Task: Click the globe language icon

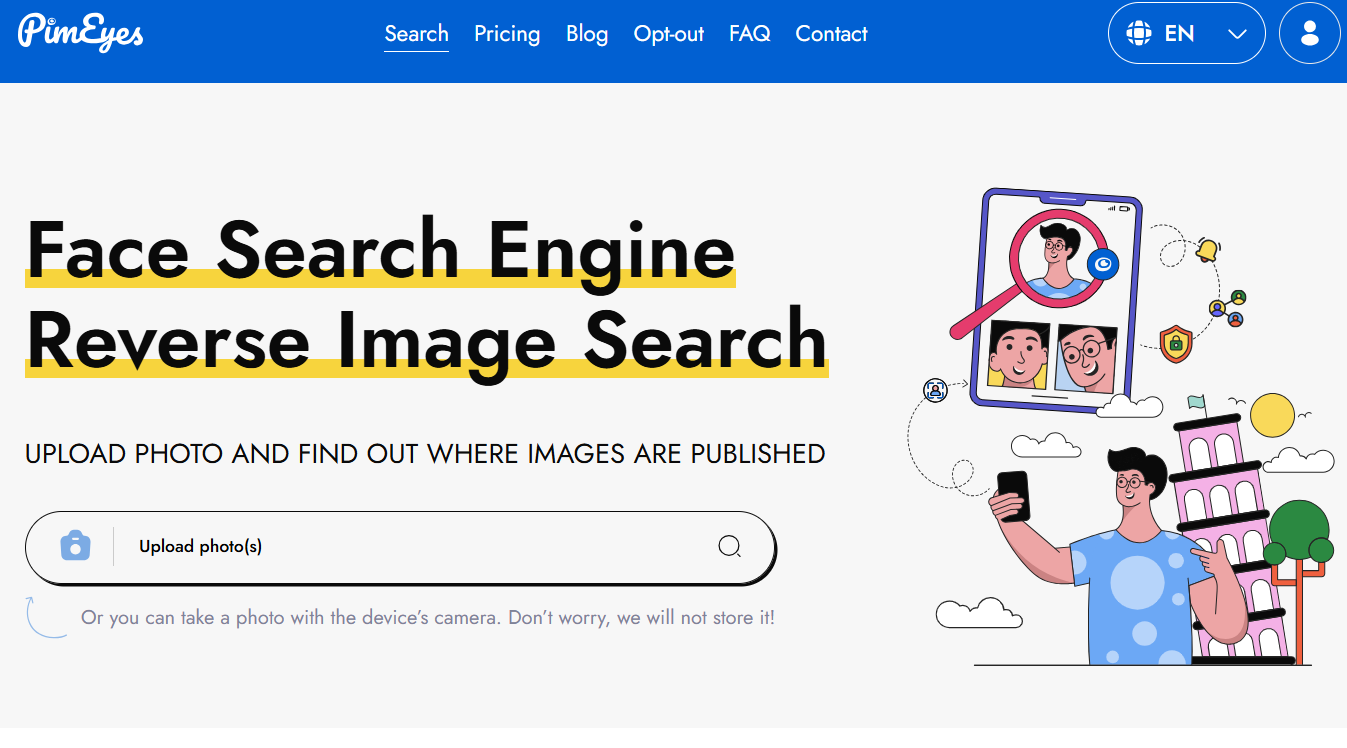Action: coord(1138,34)
